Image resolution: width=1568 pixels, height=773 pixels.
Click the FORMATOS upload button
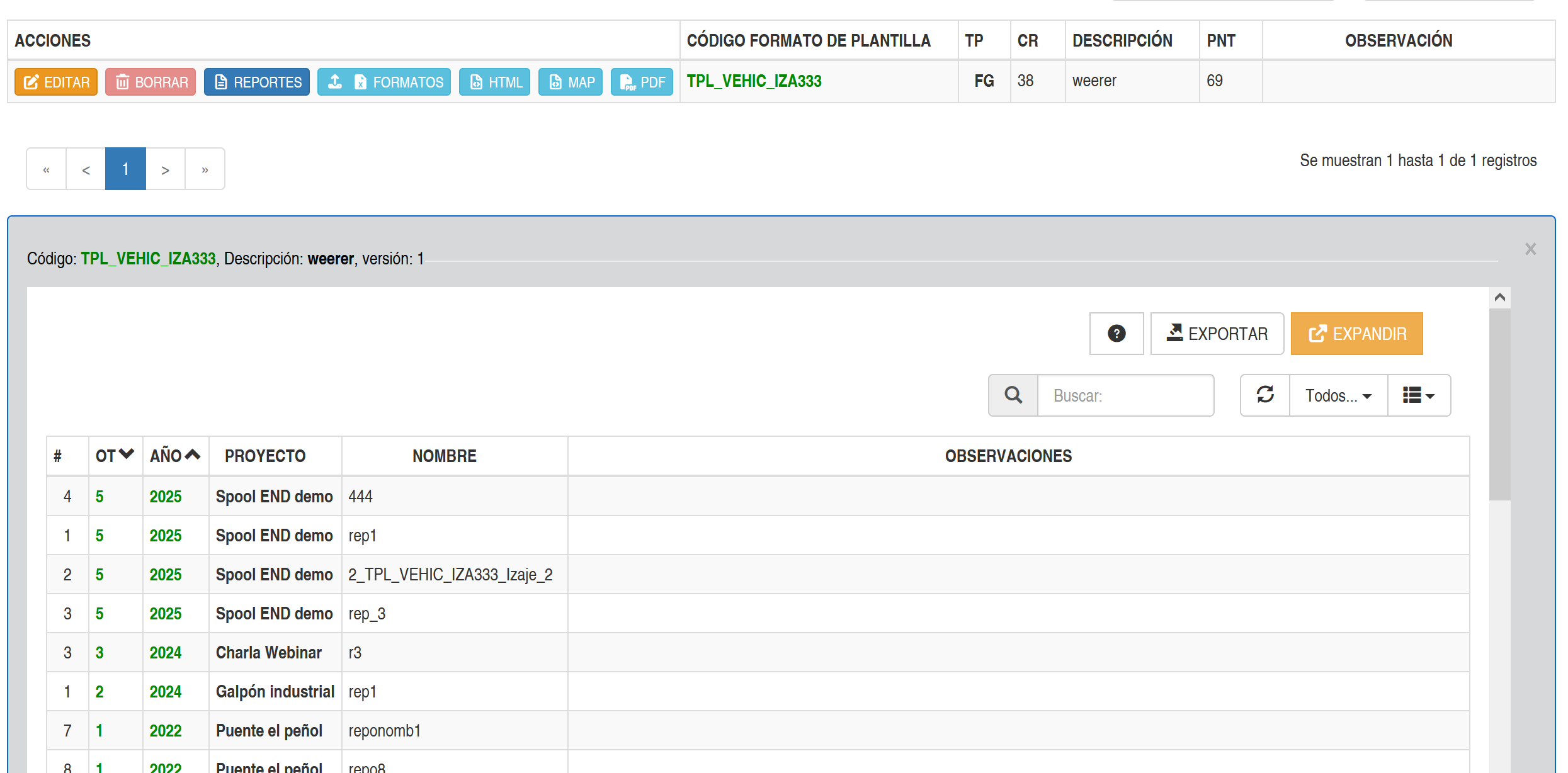(384, 82)
